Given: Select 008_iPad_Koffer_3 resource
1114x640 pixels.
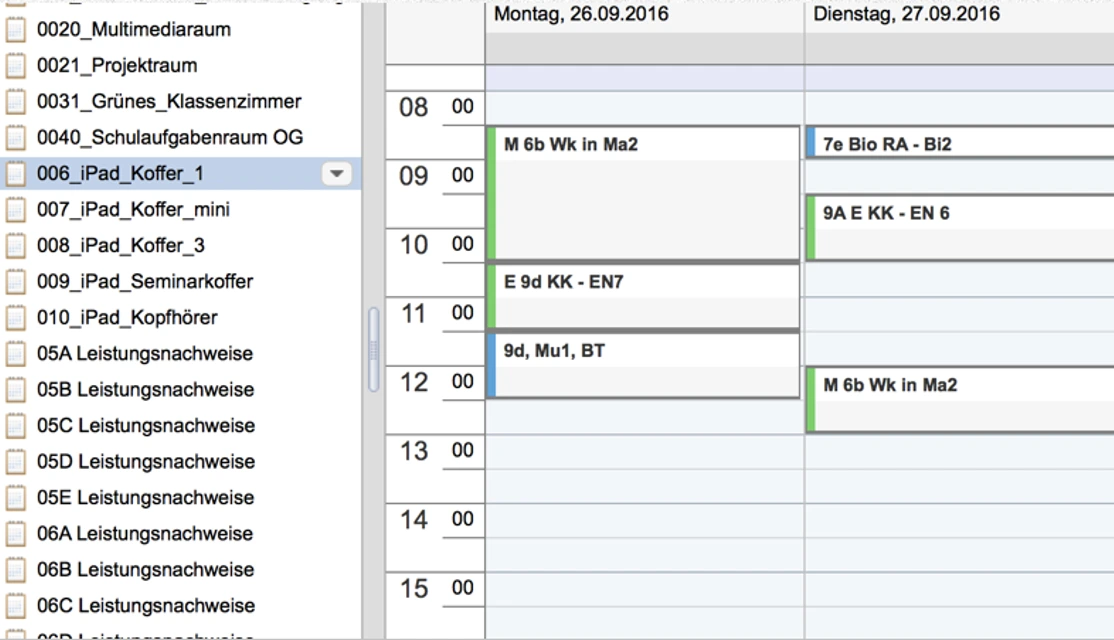Looking at the screenshot, I should pyautogui.click(x=120, y=246).
